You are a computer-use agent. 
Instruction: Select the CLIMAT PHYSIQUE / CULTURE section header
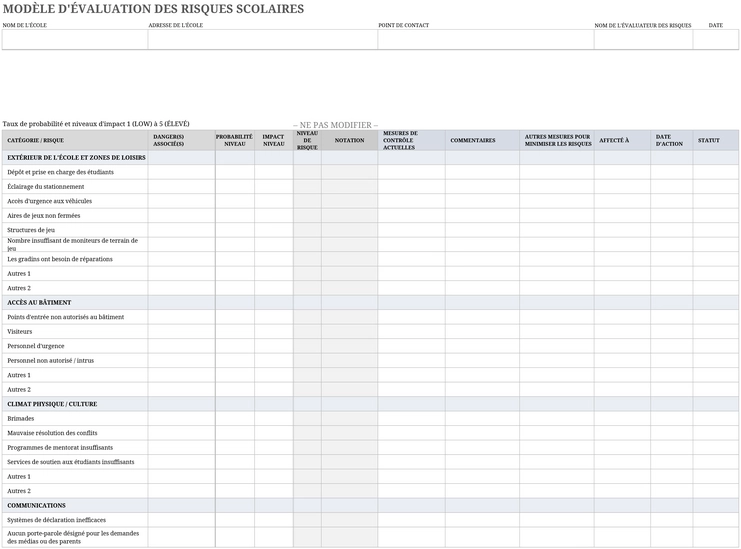coord(75,404)
